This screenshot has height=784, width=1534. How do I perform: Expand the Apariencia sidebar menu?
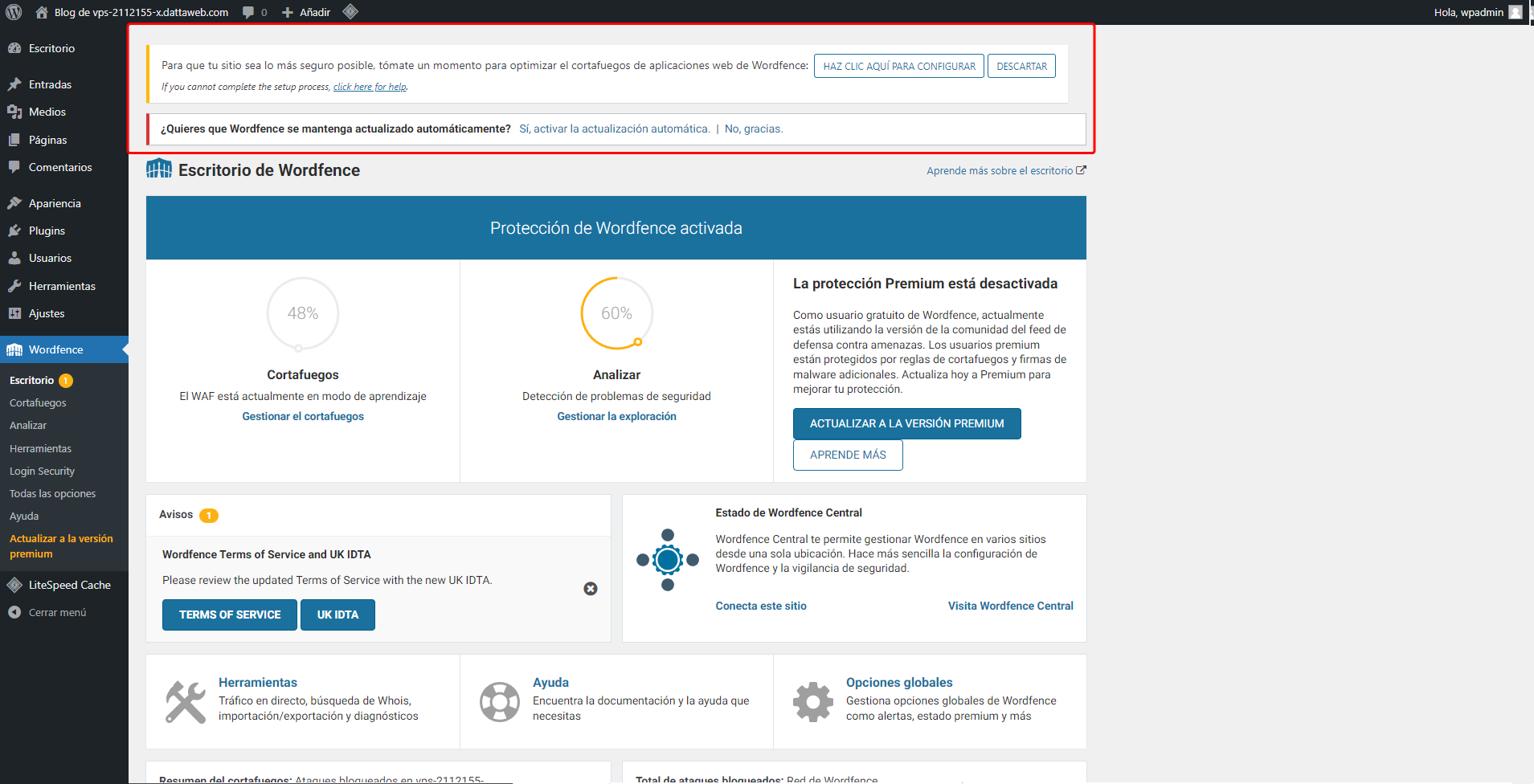pyautogui.click(x=55, y=203)
